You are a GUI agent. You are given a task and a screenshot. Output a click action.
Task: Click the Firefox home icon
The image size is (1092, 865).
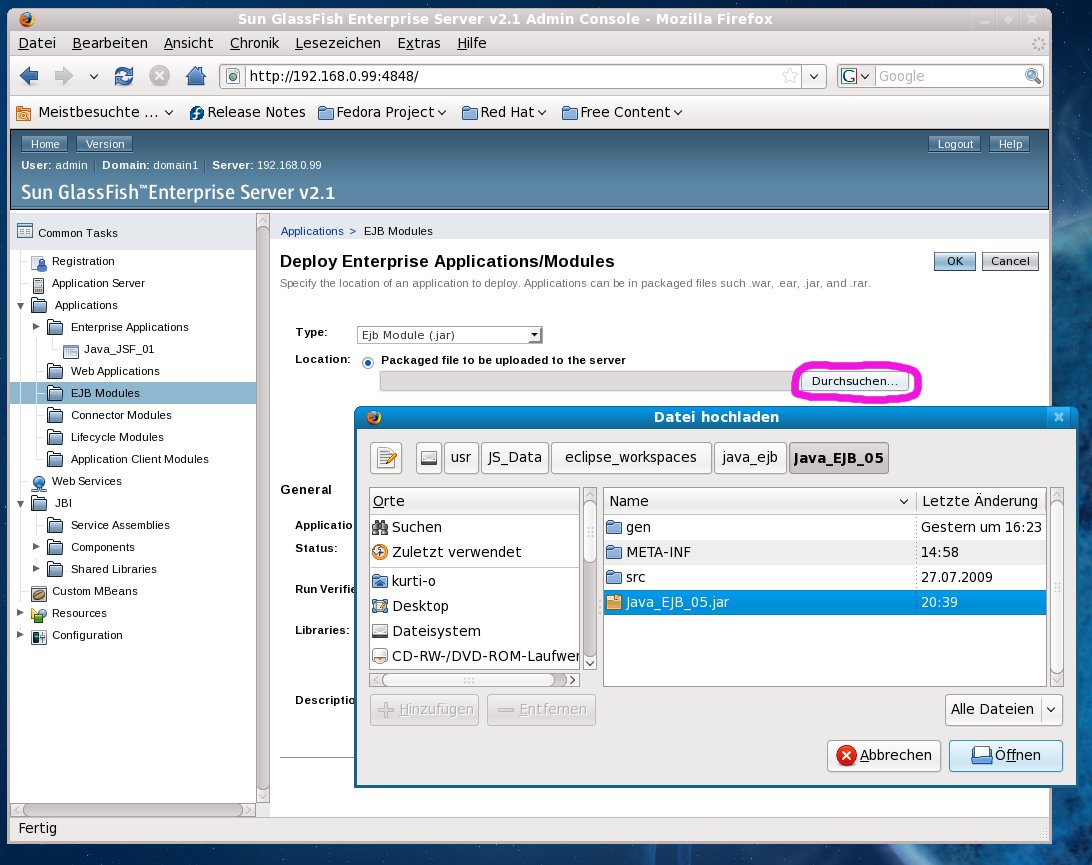pyautogui.click(x=196, y=76)
